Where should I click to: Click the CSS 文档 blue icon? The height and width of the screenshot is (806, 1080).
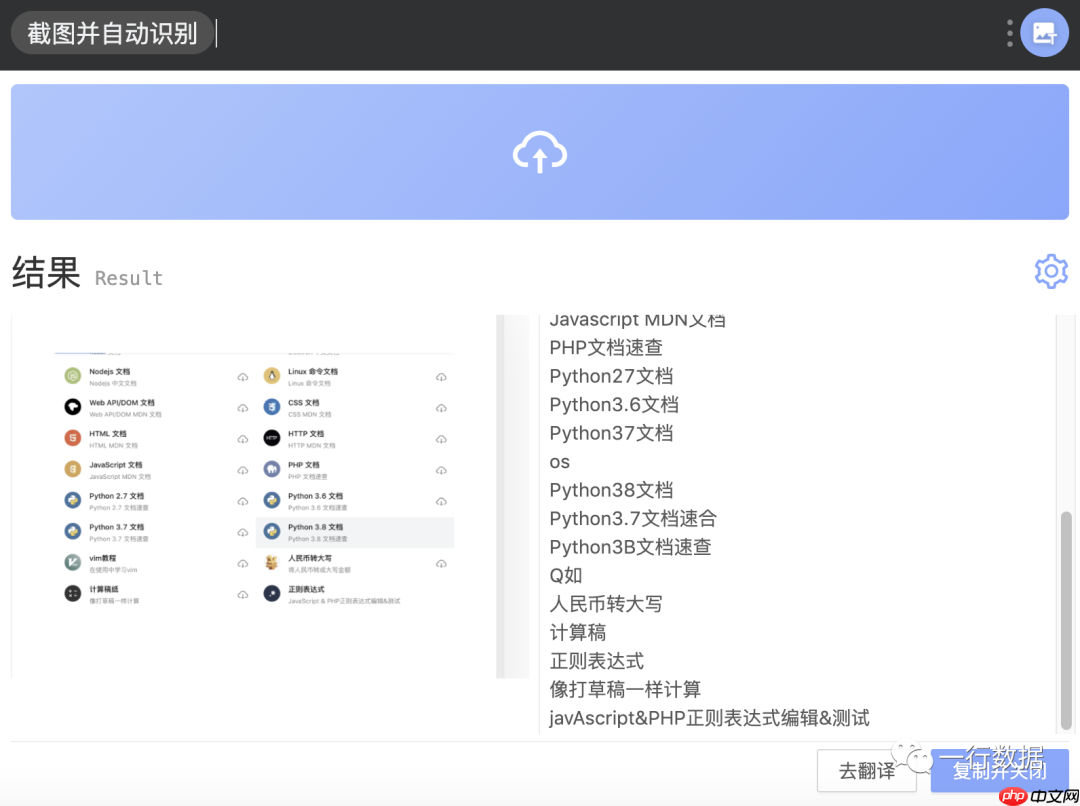pos(272,407)
